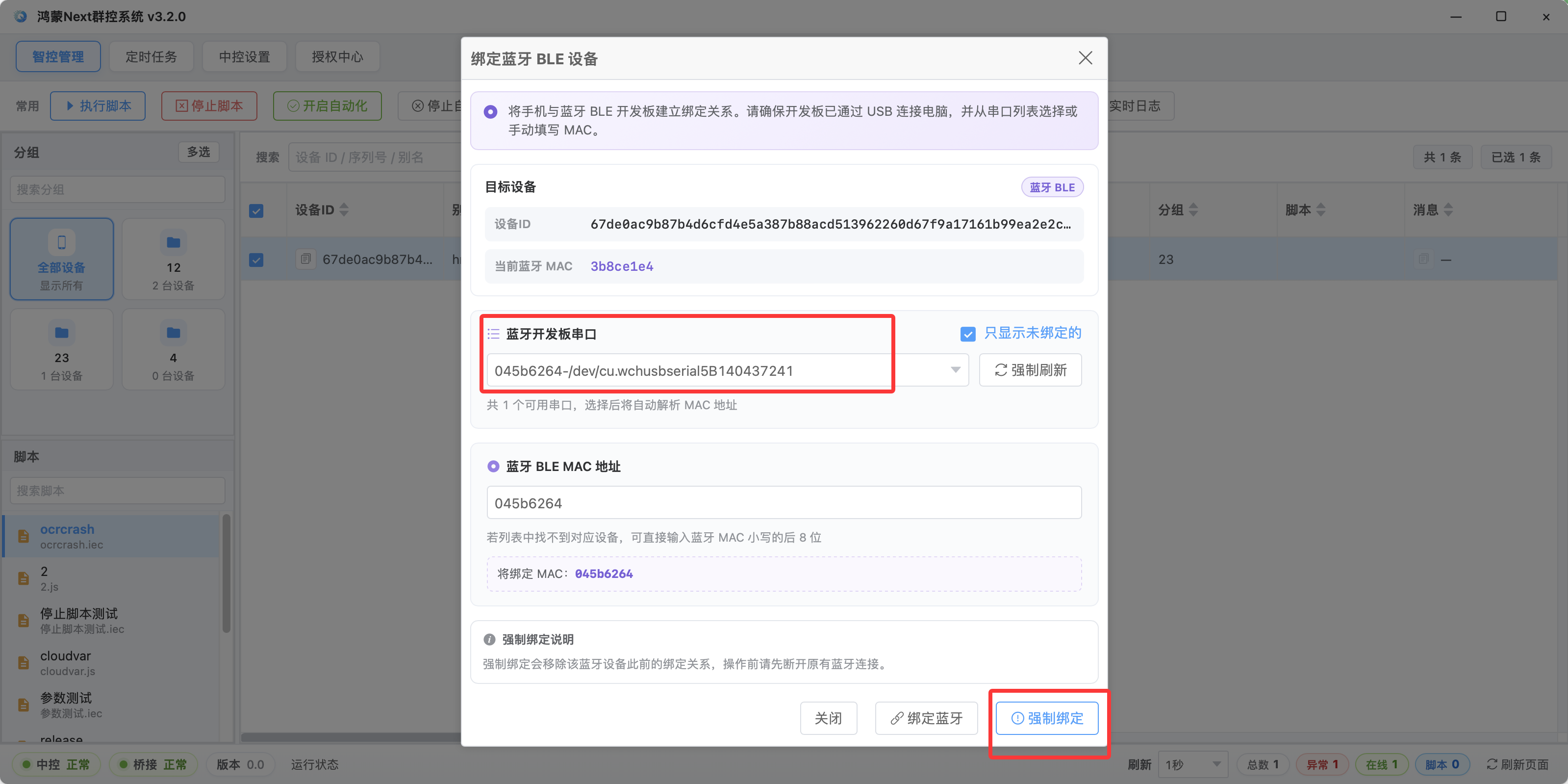Click the 停止脚本 stop button

[x=209, y=106]
